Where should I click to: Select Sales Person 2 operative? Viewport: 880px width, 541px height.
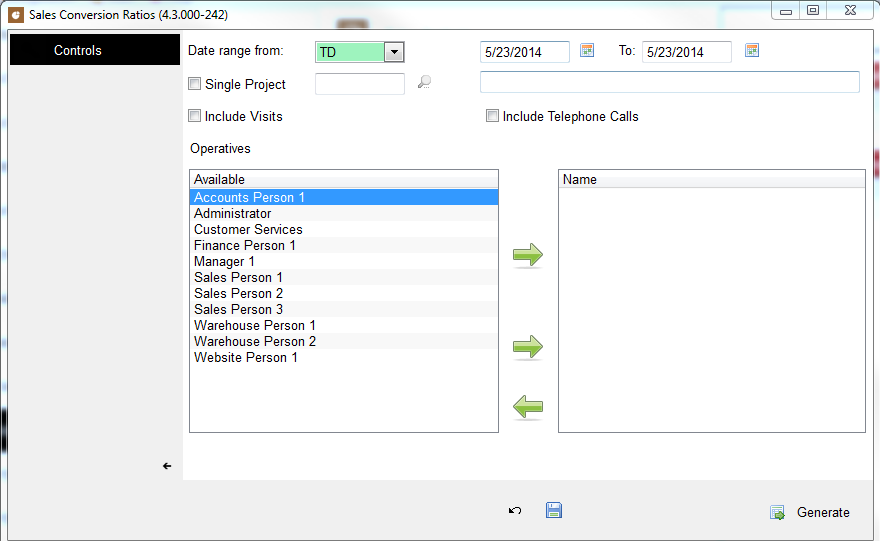(343, 293)
